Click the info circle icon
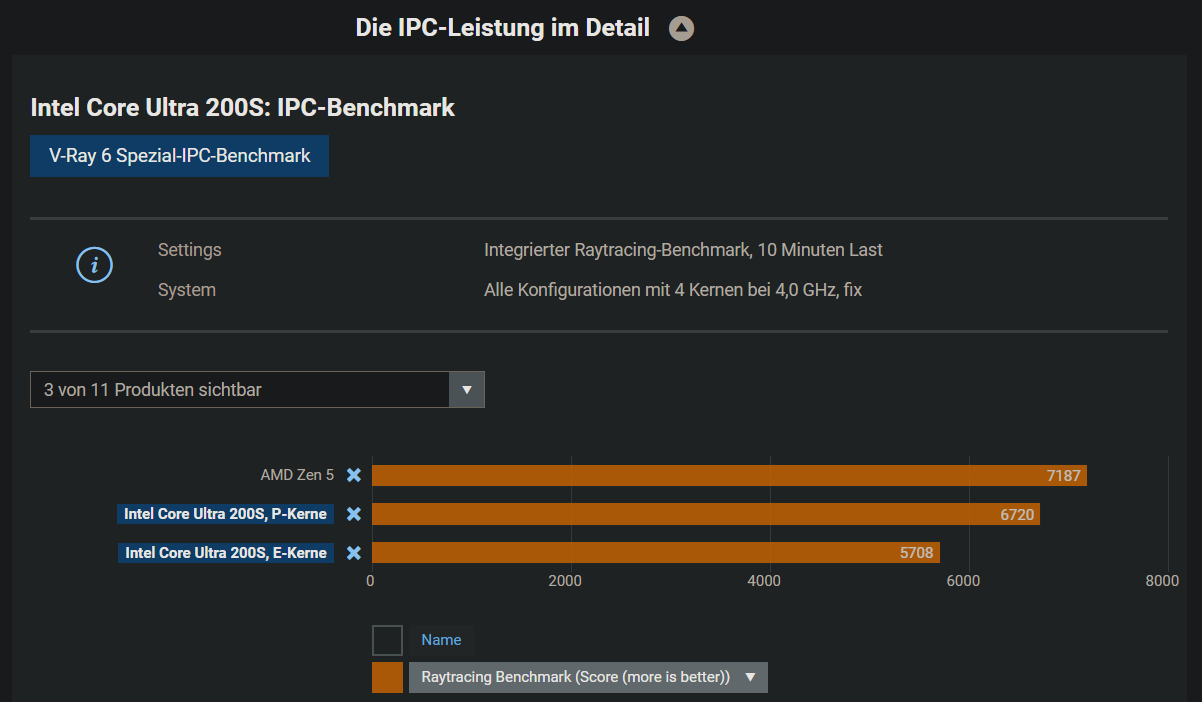The height and width of the screenshot is (702, 1202). (x=95, y=265)
